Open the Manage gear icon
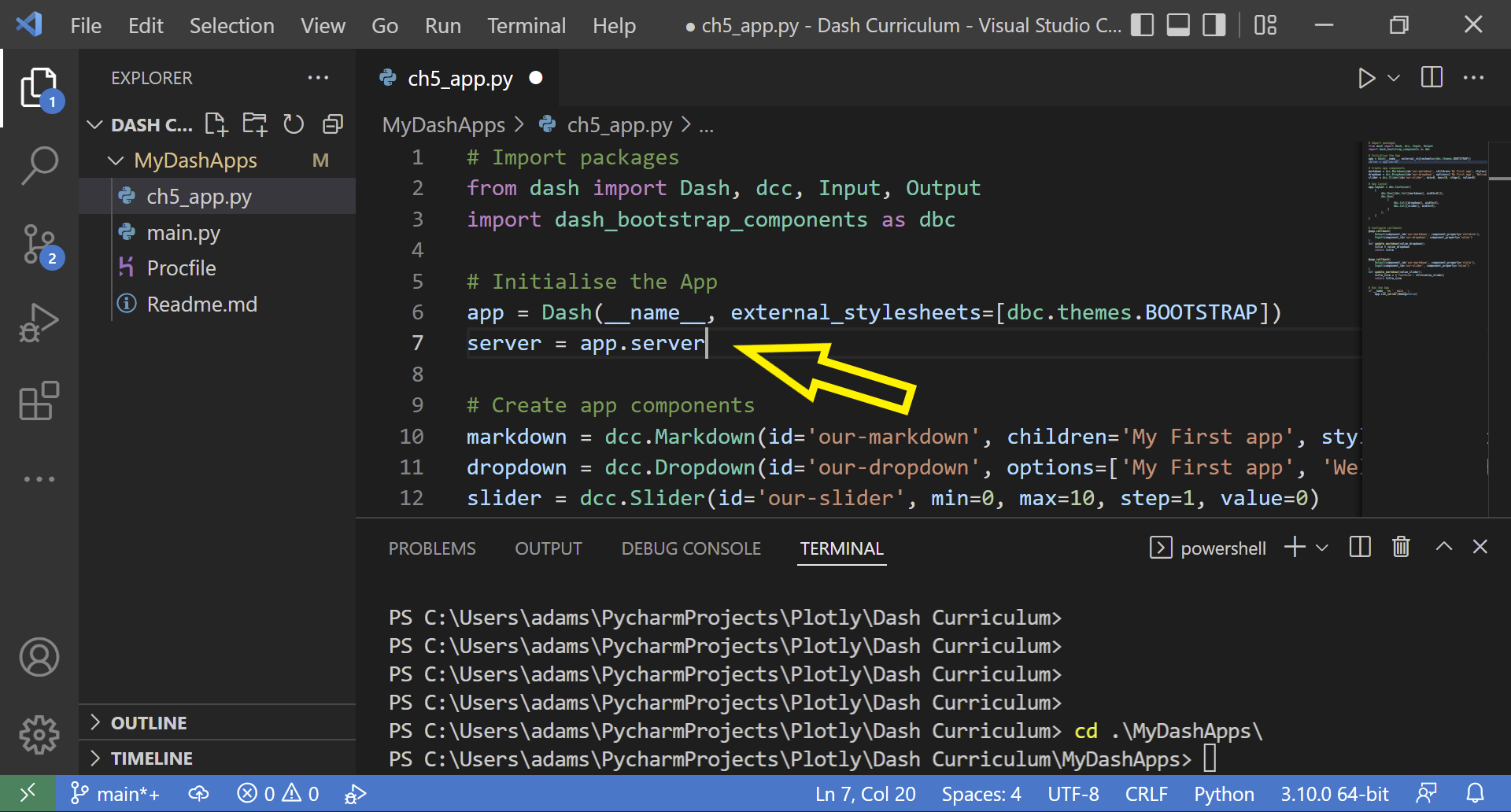Viewport: 1511px width, 812px height. pos(39,735)
